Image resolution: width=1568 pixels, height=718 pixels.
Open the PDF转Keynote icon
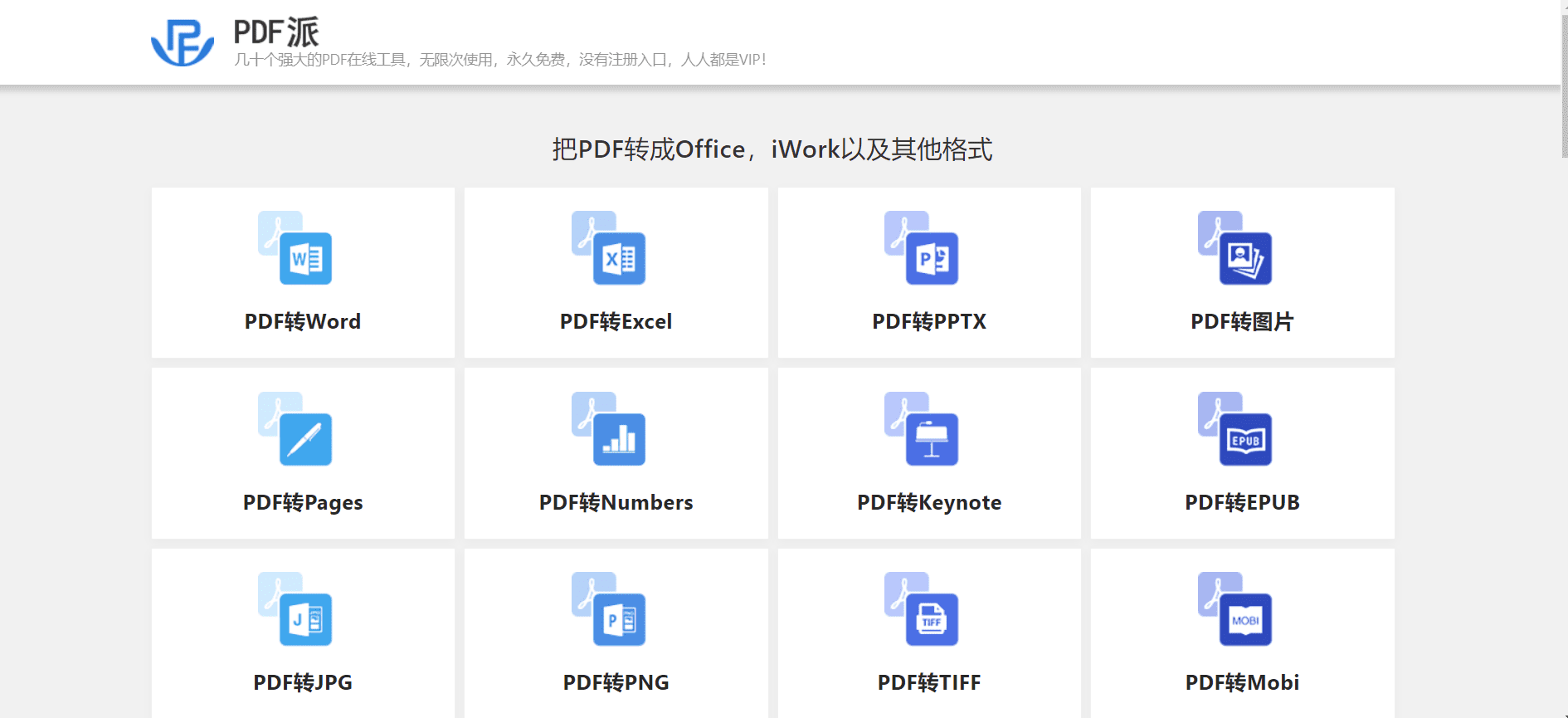coord(921,428)
